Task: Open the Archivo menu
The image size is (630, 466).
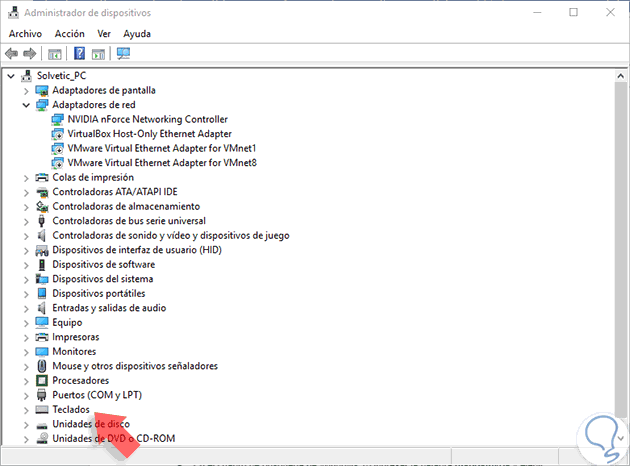Action: [x=25, y=34]
